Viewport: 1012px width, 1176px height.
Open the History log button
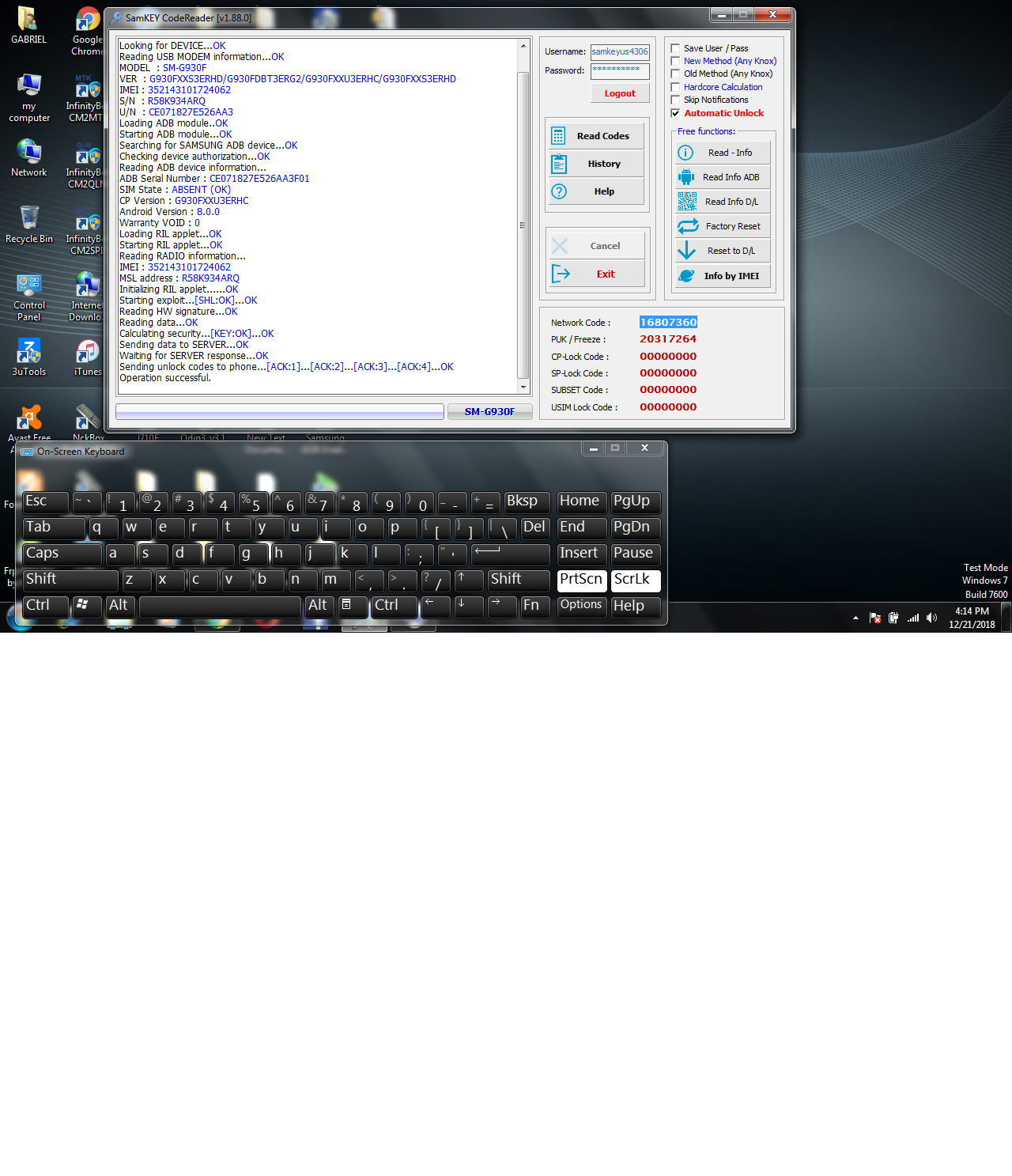tap(597, 164)
